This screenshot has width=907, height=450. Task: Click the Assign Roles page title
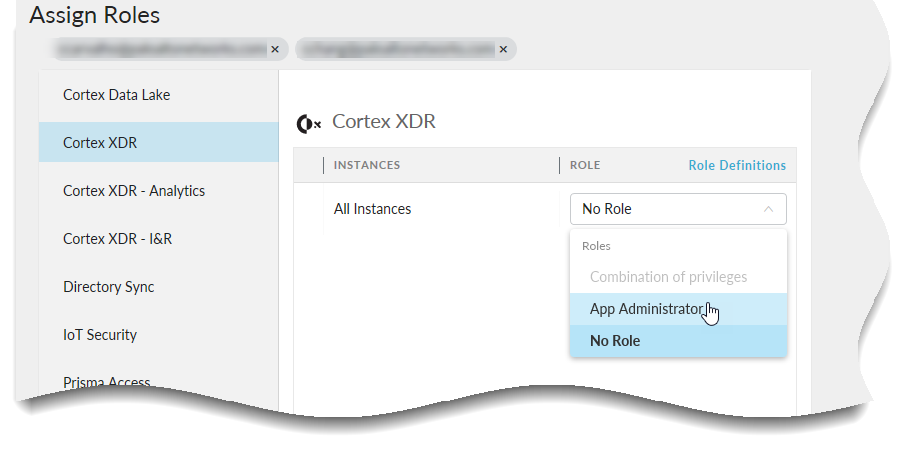click(x=94, y=16)
